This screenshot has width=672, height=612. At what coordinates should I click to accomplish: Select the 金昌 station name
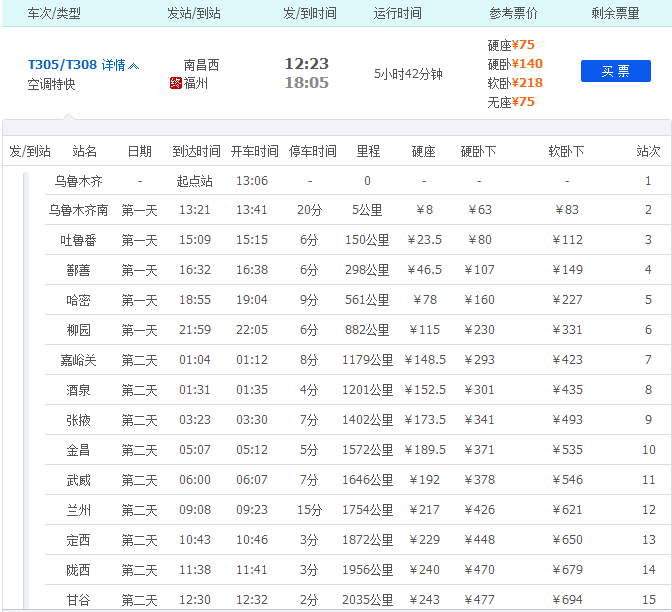78,450
